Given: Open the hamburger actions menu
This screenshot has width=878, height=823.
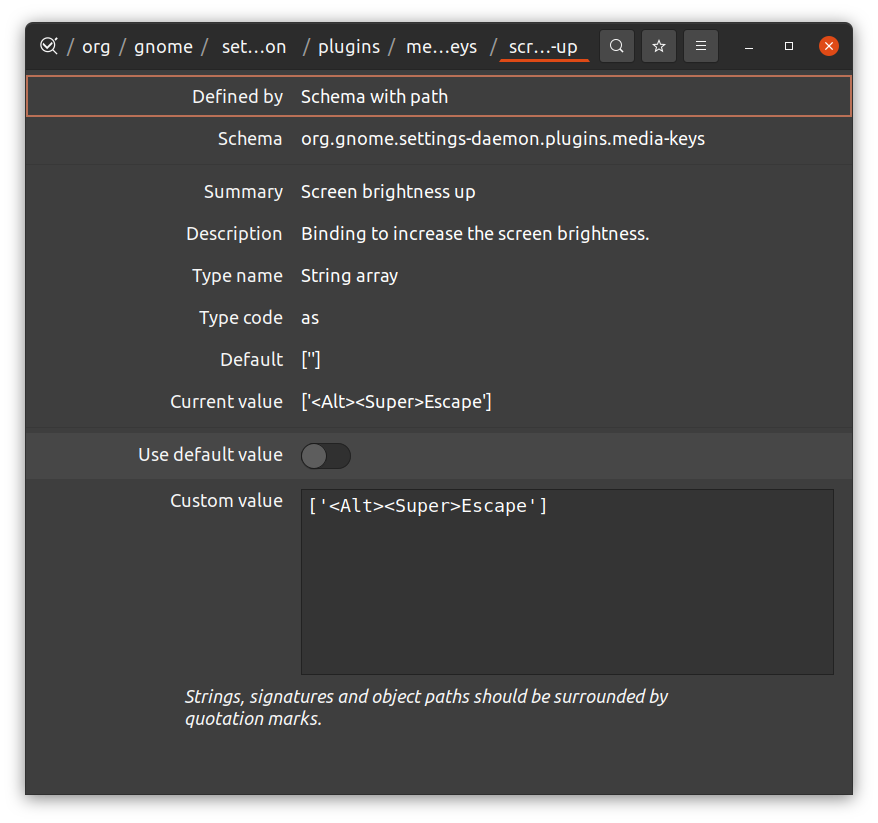Looking at the screenshot, I should [701, 46].
